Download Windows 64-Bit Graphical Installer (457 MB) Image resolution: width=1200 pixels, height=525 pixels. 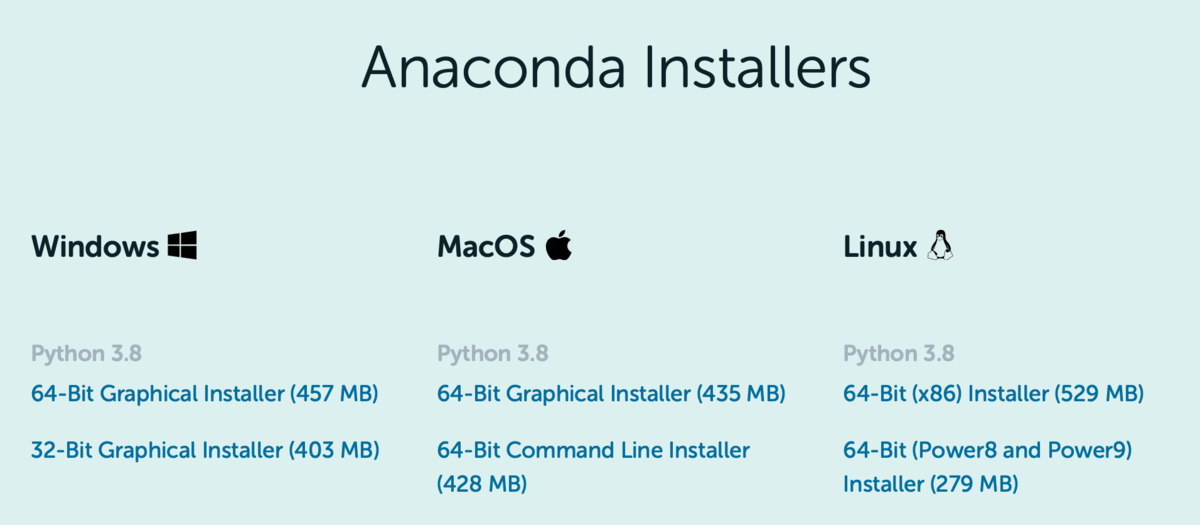tap(205, 394)
